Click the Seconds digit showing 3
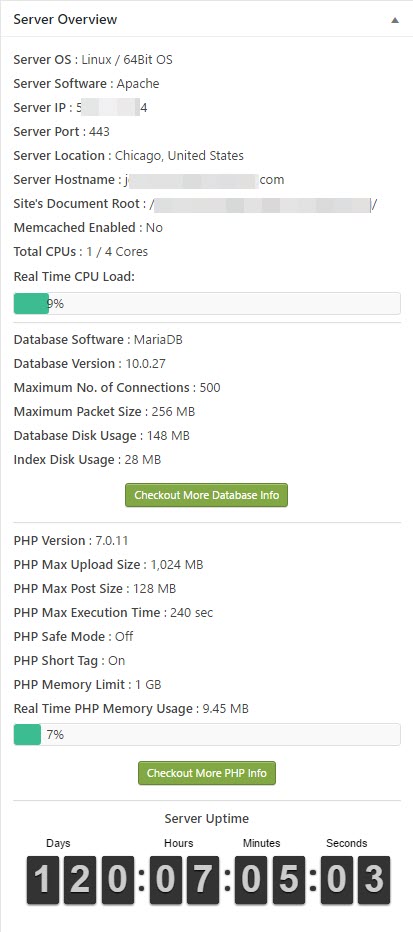Screen dimensions: 413x932 click(374, 880)
